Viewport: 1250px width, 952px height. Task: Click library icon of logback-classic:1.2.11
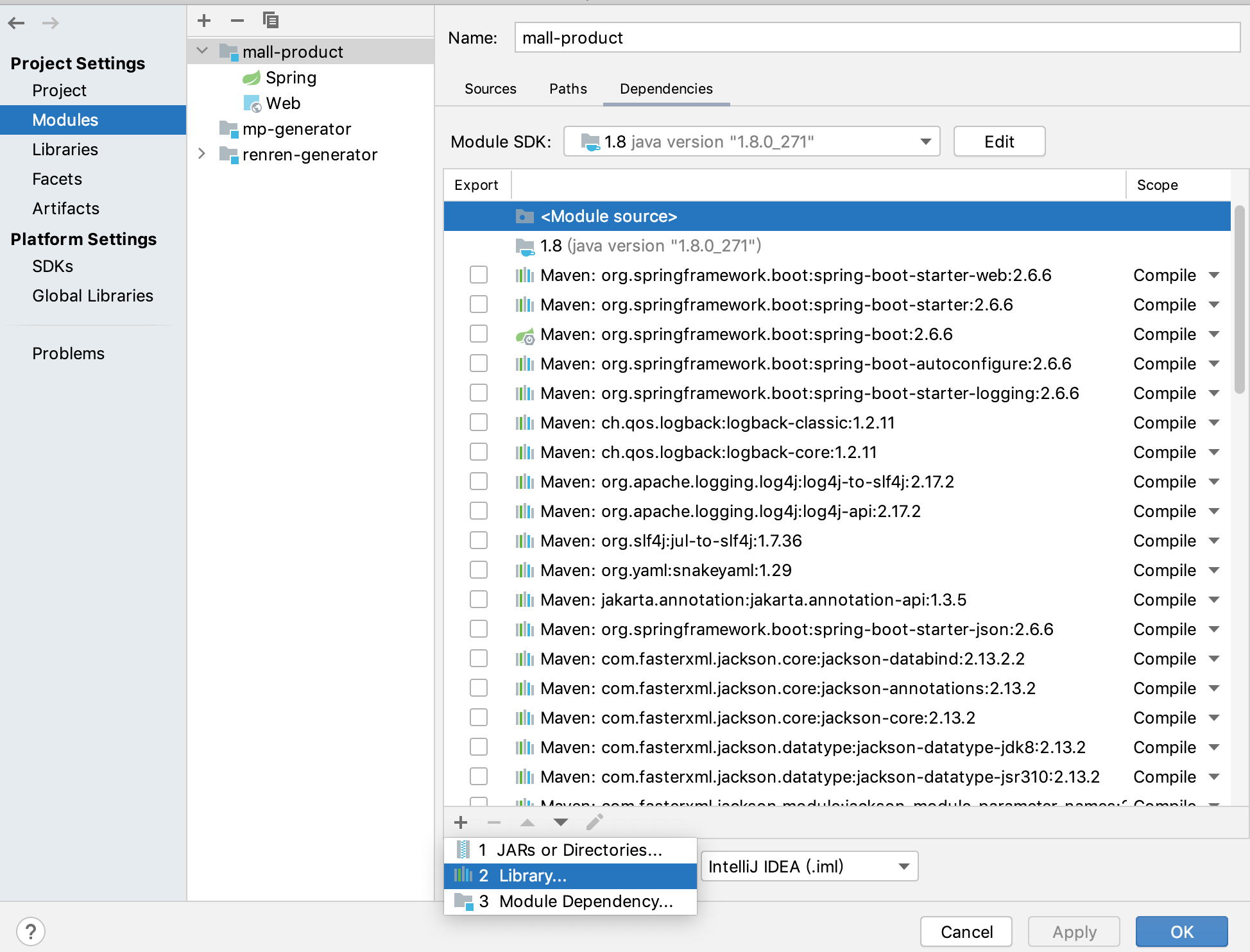click(525, 423)
